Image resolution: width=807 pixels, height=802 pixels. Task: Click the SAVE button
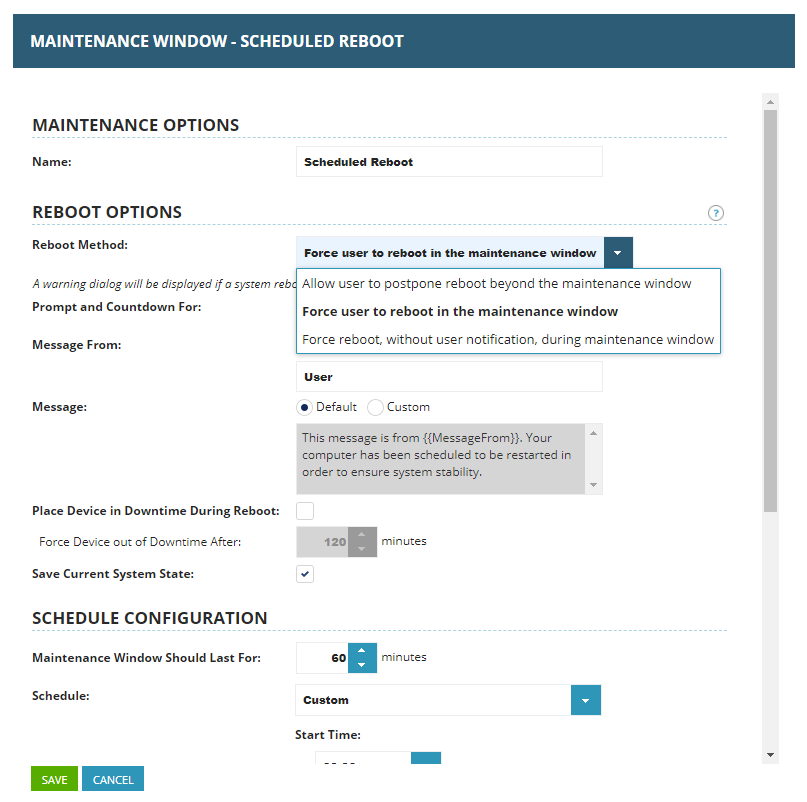click(53, 778)
